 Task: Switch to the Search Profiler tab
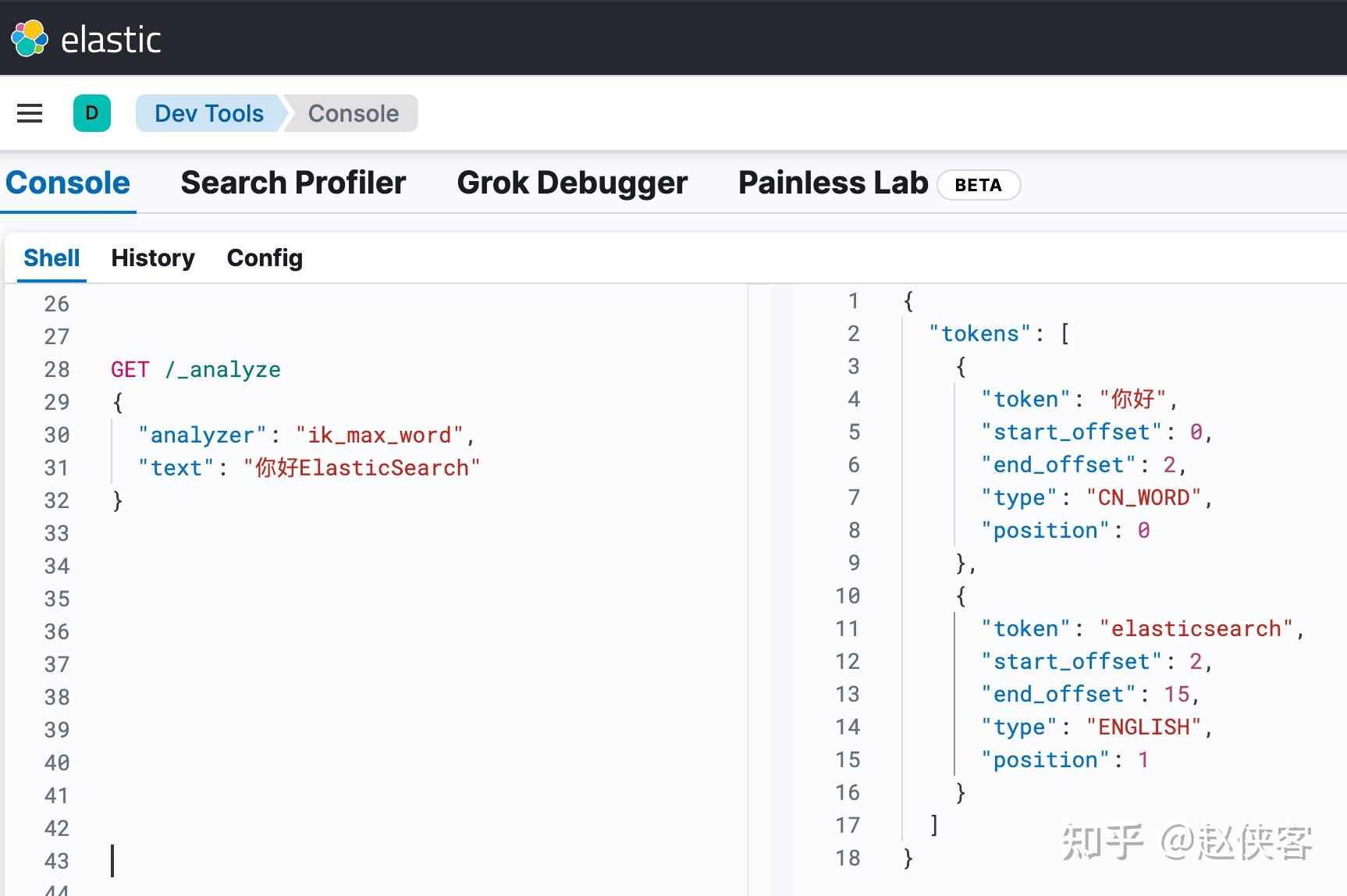(293, 183)
